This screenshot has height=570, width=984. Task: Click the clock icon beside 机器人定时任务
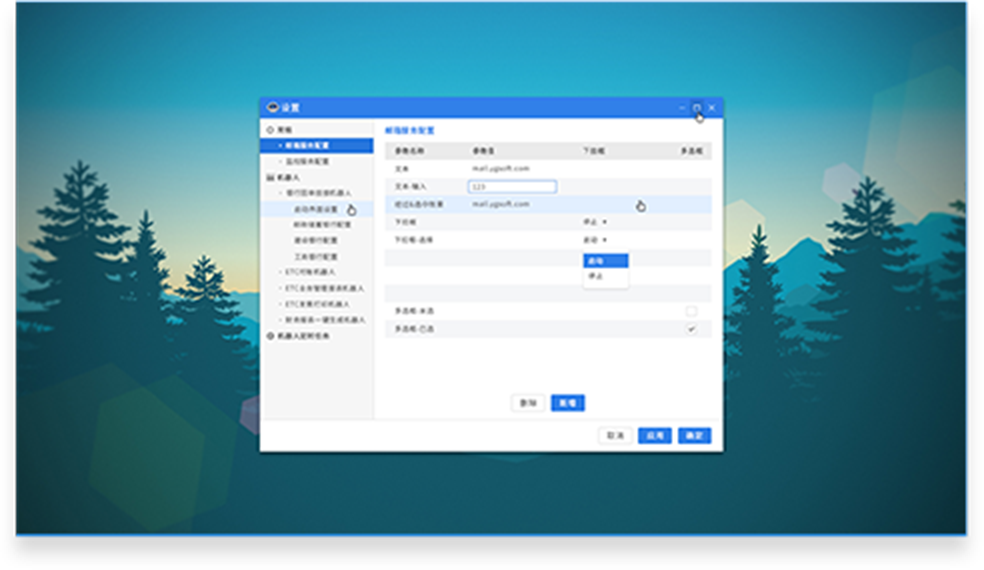click(270, 336)
